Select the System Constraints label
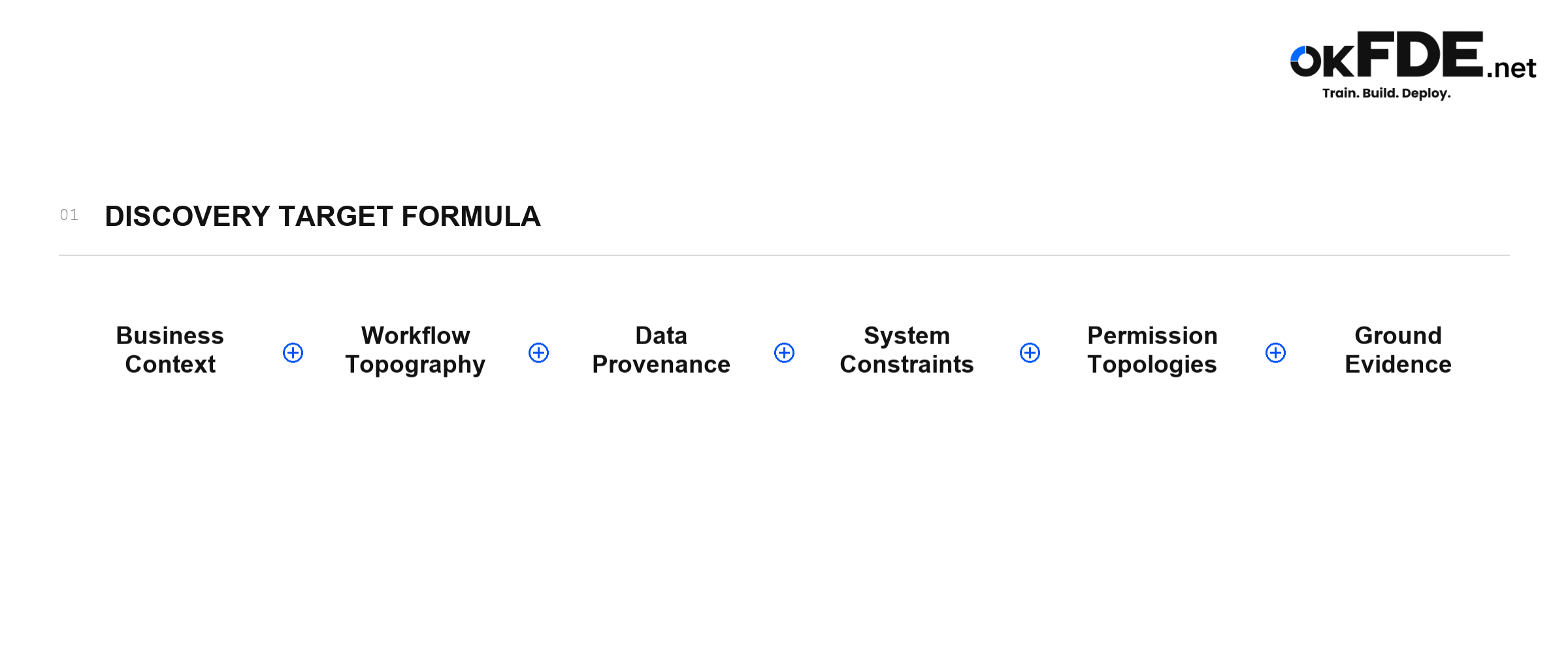Image resolution: width=1568 pixels, height=653 pixels. (907, 351)
